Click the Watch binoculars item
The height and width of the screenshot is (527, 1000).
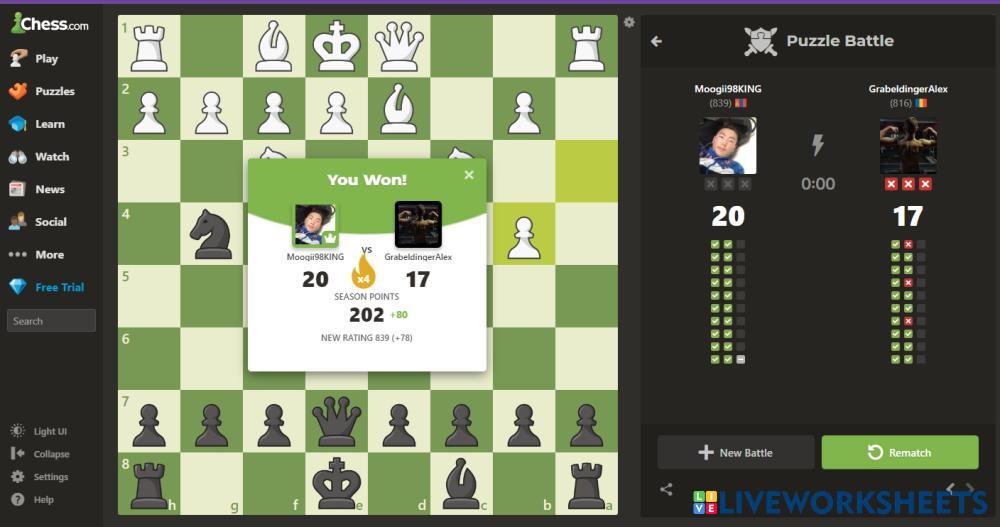point(39,156)
